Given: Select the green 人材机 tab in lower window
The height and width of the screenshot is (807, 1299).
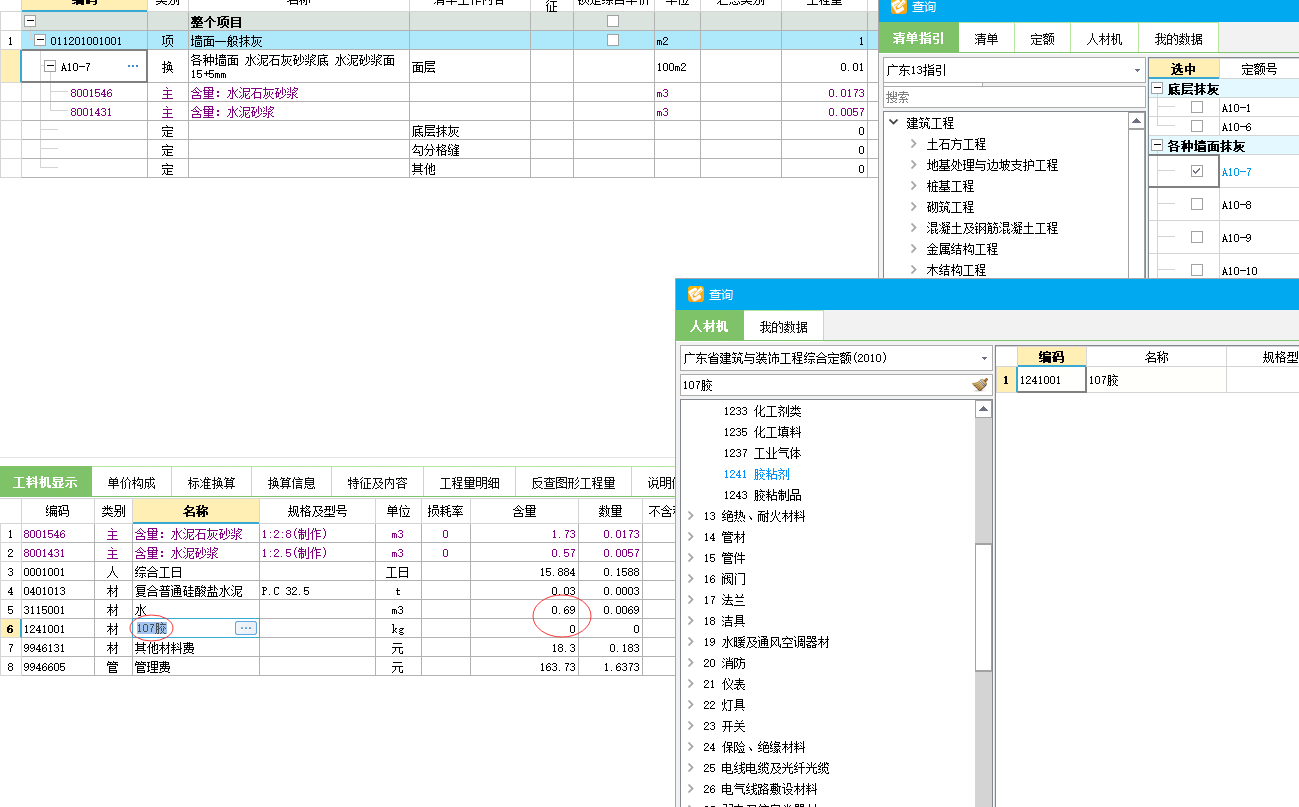Looking at the screenshot, I should pyautogui.click(x=709, y=326).
